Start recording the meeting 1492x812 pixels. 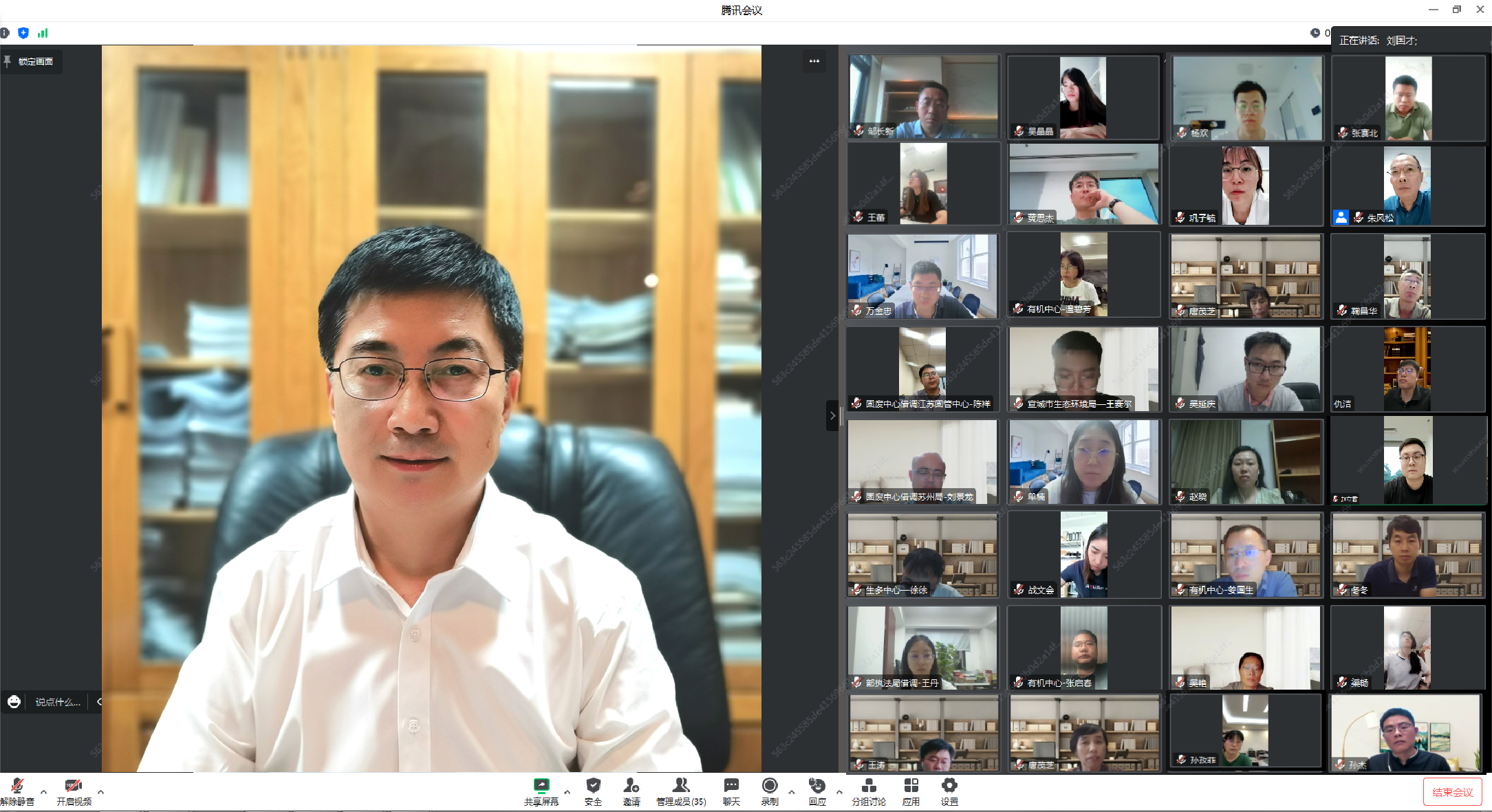pos(770,786)
